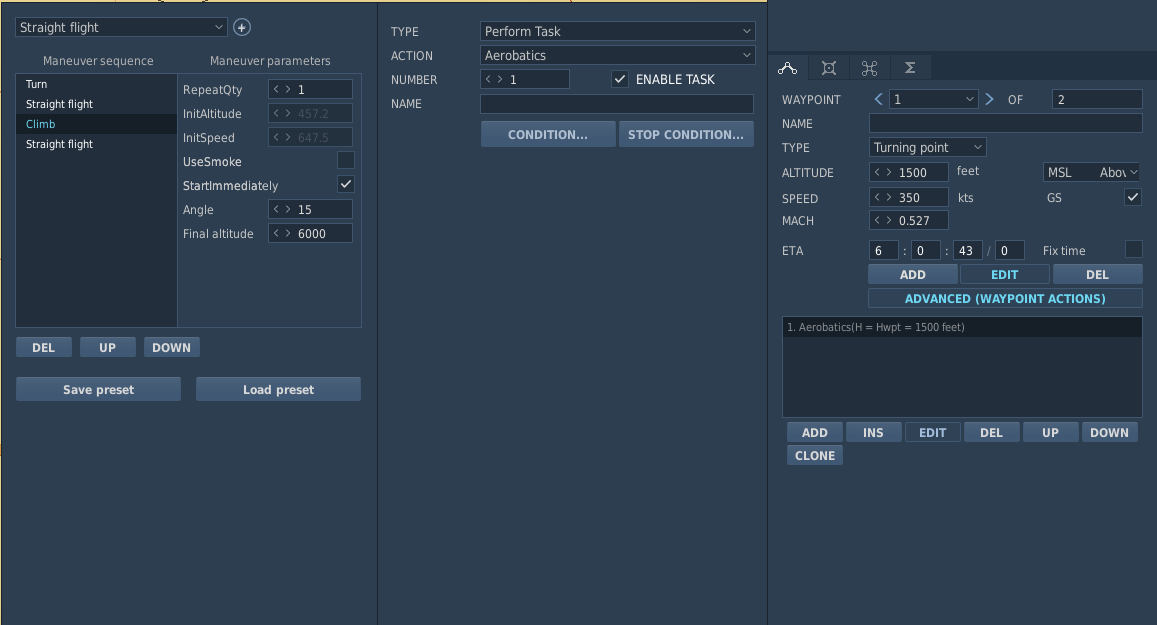1157x625 pixels.
Task: Open the triggered actions tab icon
Action: (869, 68)
